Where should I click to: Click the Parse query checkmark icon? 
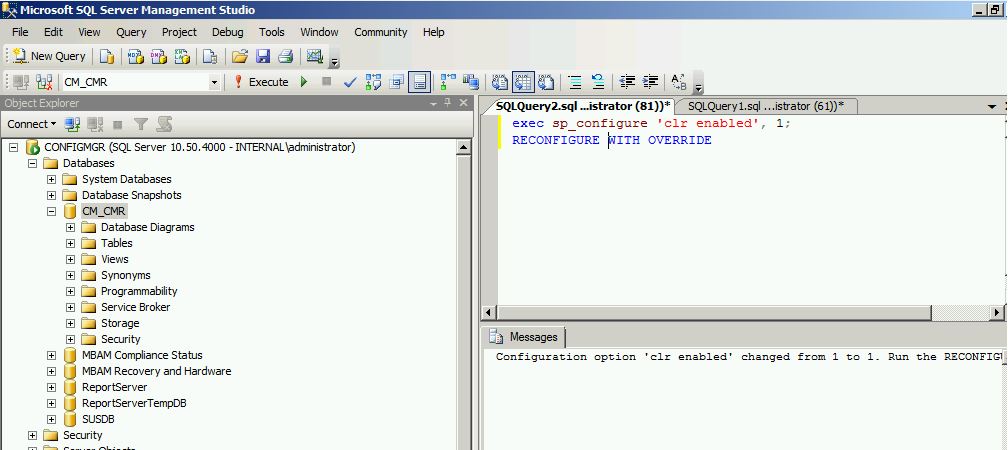pyautogui.click(x=350, y=83)
